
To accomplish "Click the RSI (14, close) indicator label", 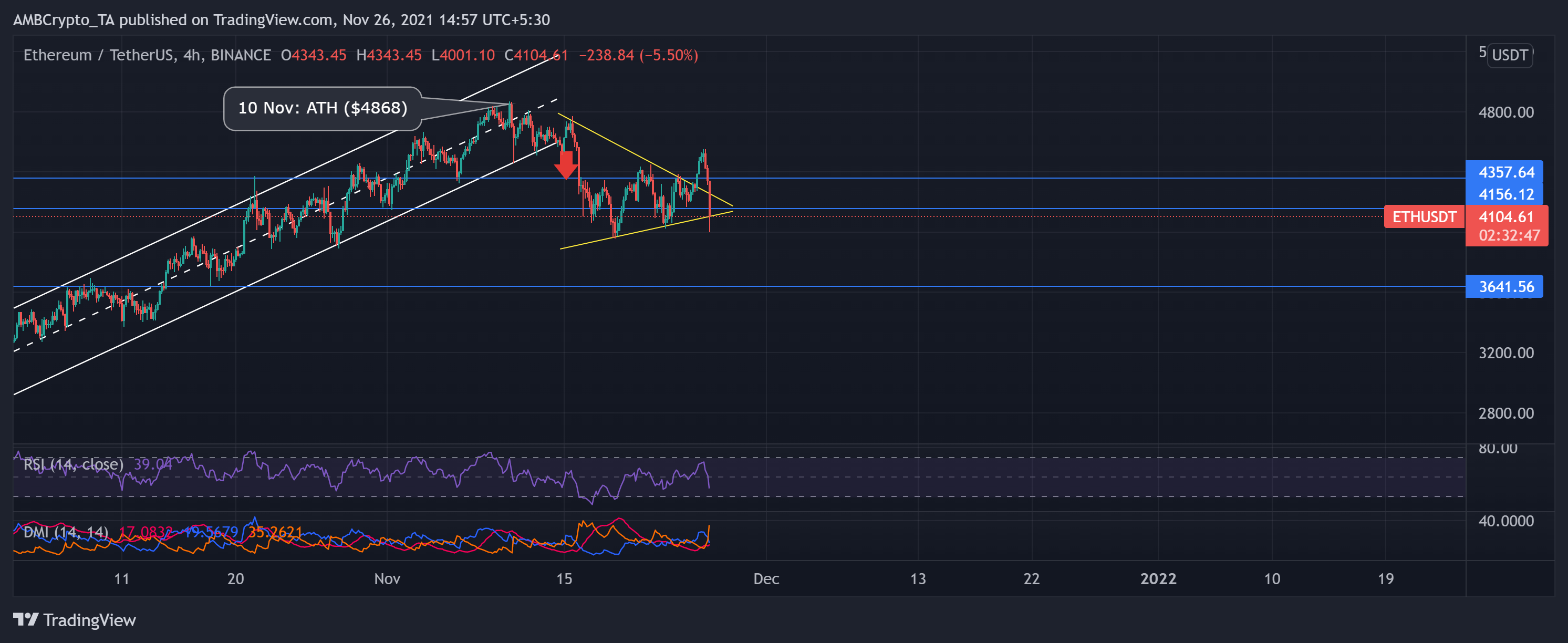I will (73, 464).
